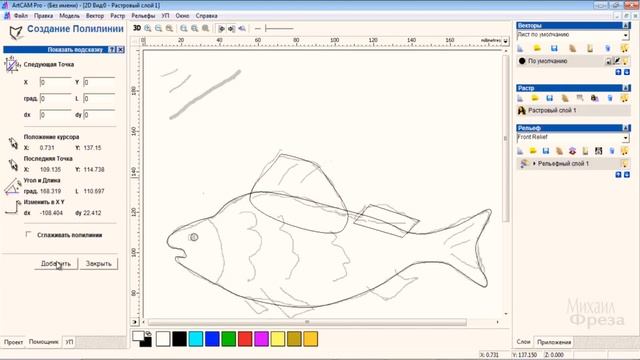Open Правка menu
Image resolution: width=640 pixels, height=360 pixels.
coord(43,16)
